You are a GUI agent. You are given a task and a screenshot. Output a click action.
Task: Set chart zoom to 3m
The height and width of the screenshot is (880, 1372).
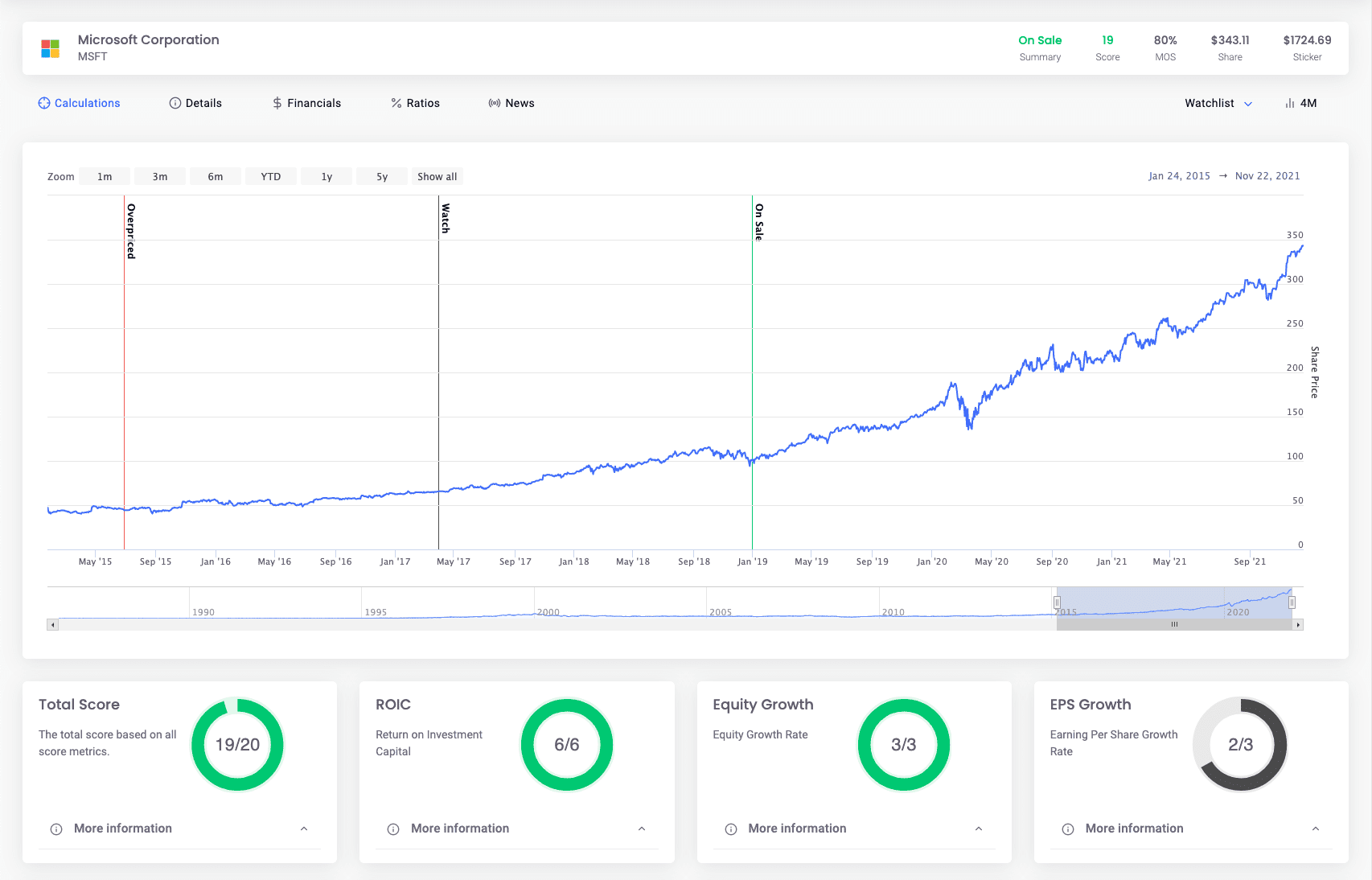point(160,176)
